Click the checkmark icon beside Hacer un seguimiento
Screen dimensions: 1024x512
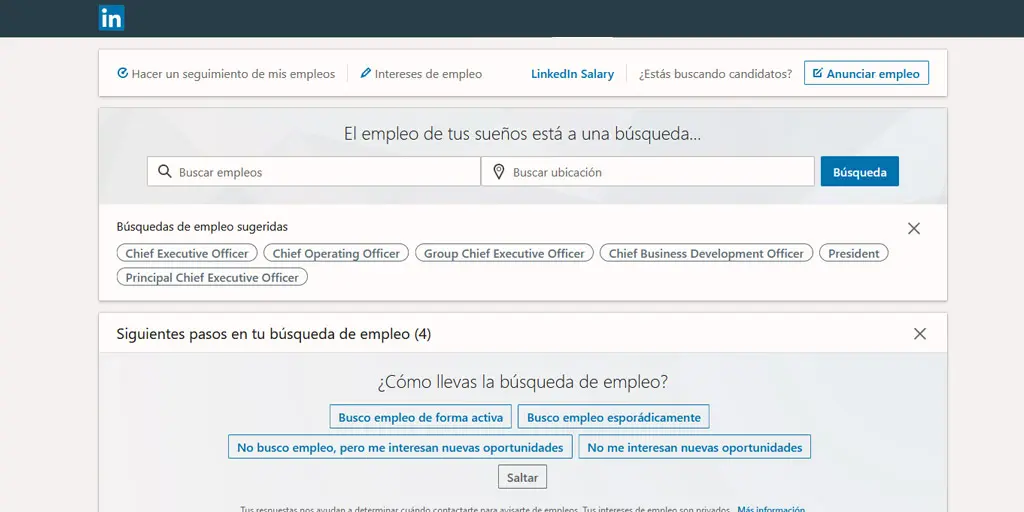(122, 73)
